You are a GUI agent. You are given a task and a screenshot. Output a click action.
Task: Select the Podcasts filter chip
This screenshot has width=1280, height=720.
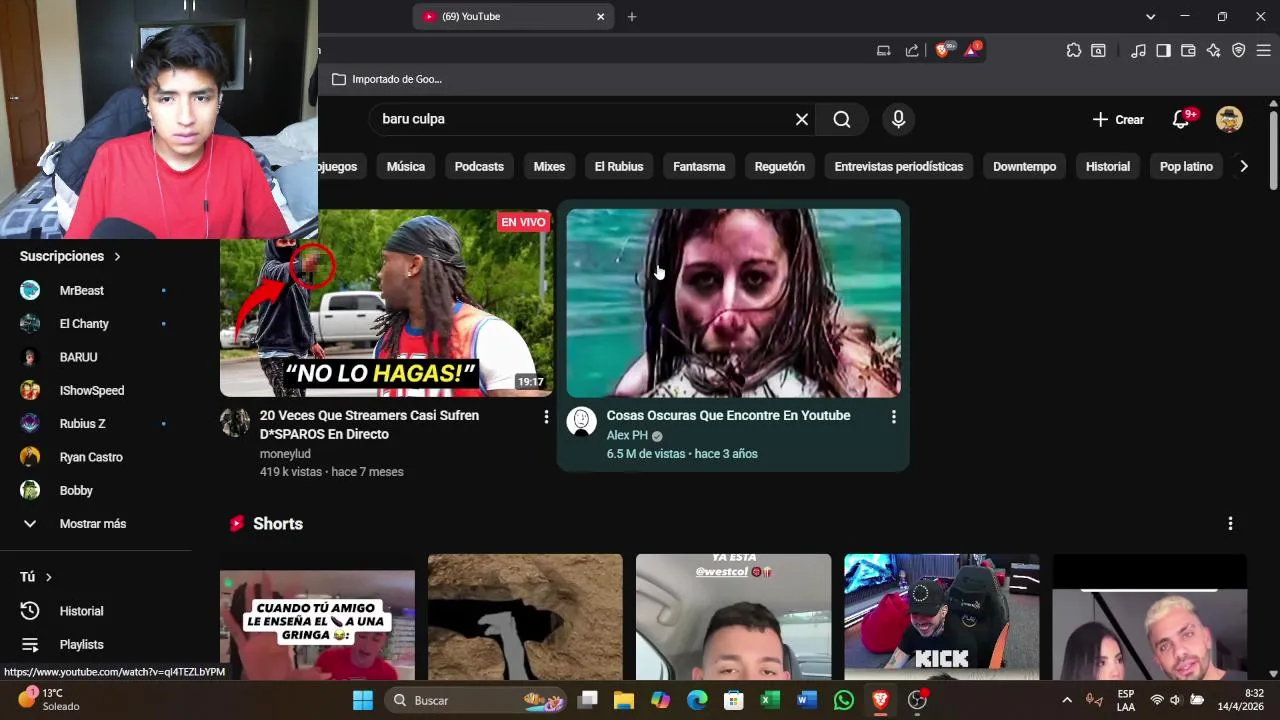click(479, 167)
